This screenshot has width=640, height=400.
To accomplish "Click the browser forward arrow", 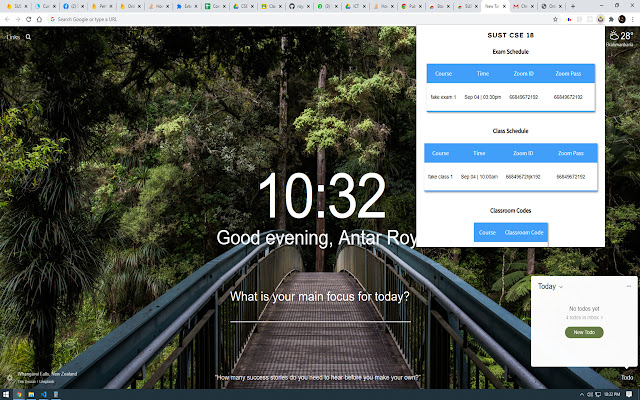I will pyautogui.click(x=18, y=19).
